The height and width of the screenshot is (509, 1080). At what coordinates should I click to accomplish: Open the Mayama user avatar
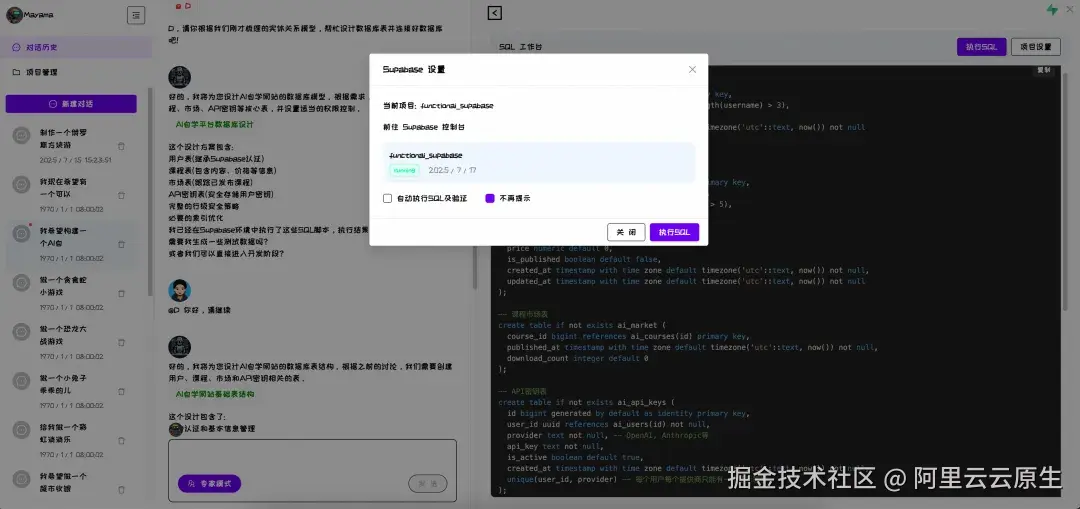coord(14,14)
